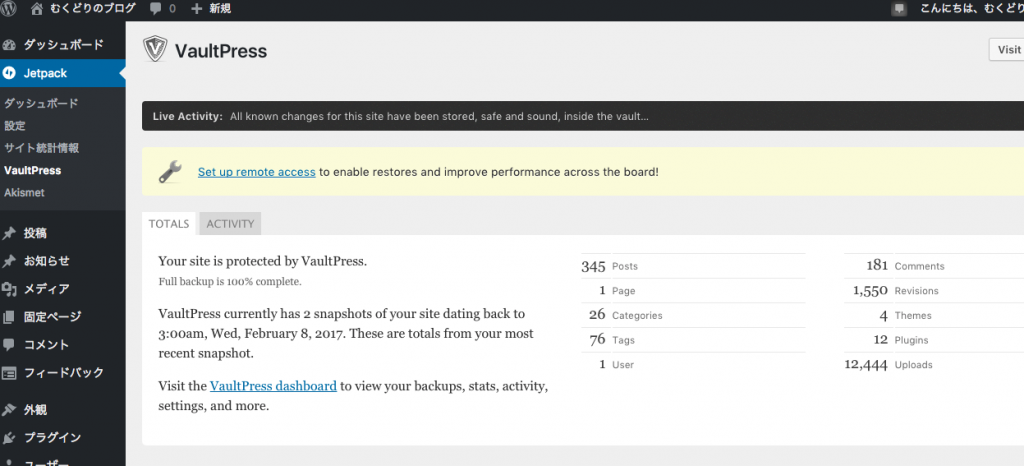Click the wrench icon in the yellow notice
1024x466 pixels.
[x=171, y=172]
